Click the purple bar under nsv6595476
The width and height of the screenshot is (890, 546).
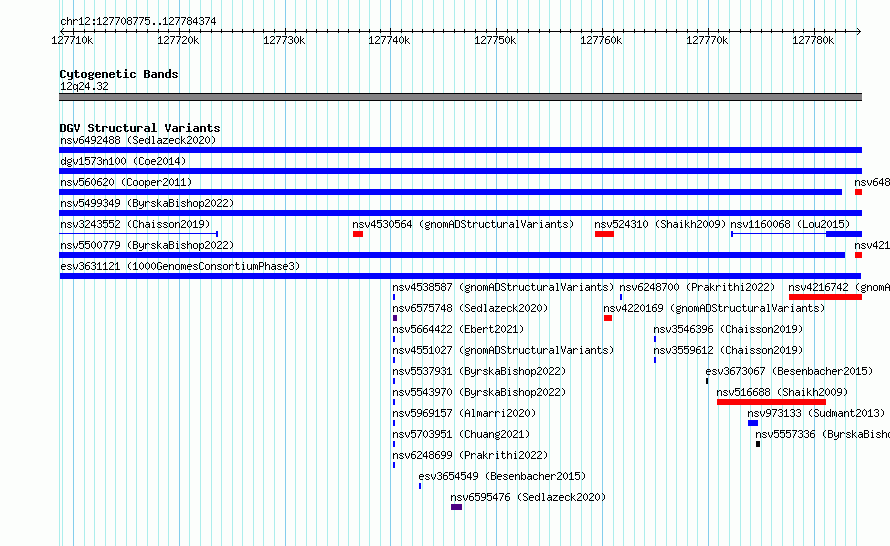point(456,507)
